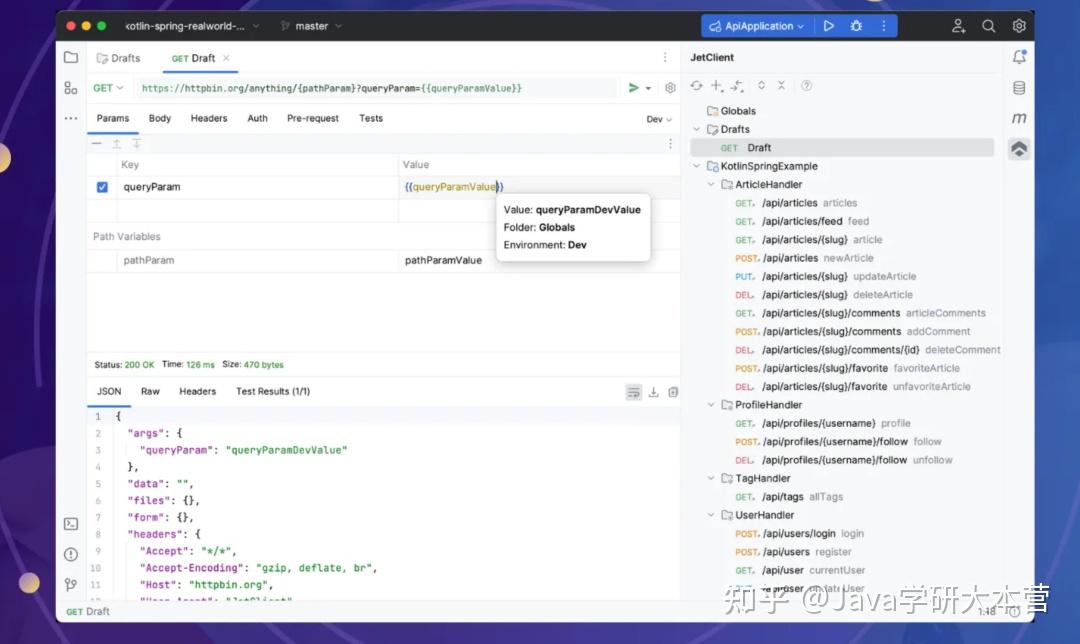Click the help button in JetClient toolbar

(806, 87)
